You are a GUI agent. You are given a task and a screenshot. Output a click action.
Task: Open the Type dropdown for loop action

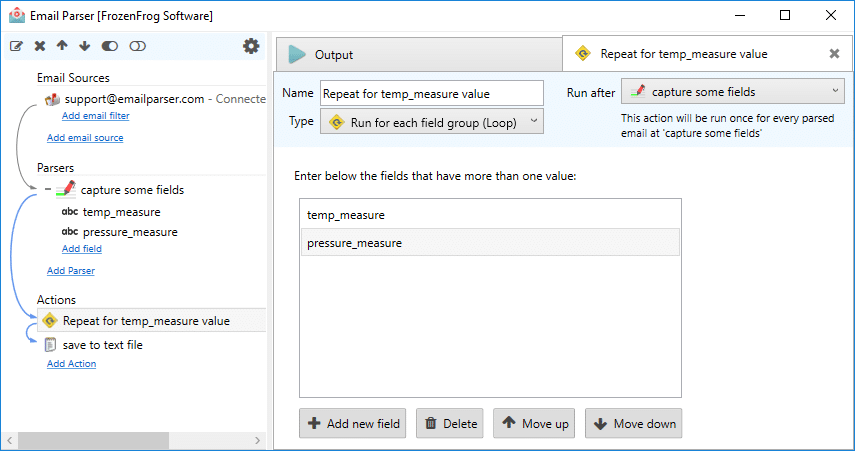point(432,122)
